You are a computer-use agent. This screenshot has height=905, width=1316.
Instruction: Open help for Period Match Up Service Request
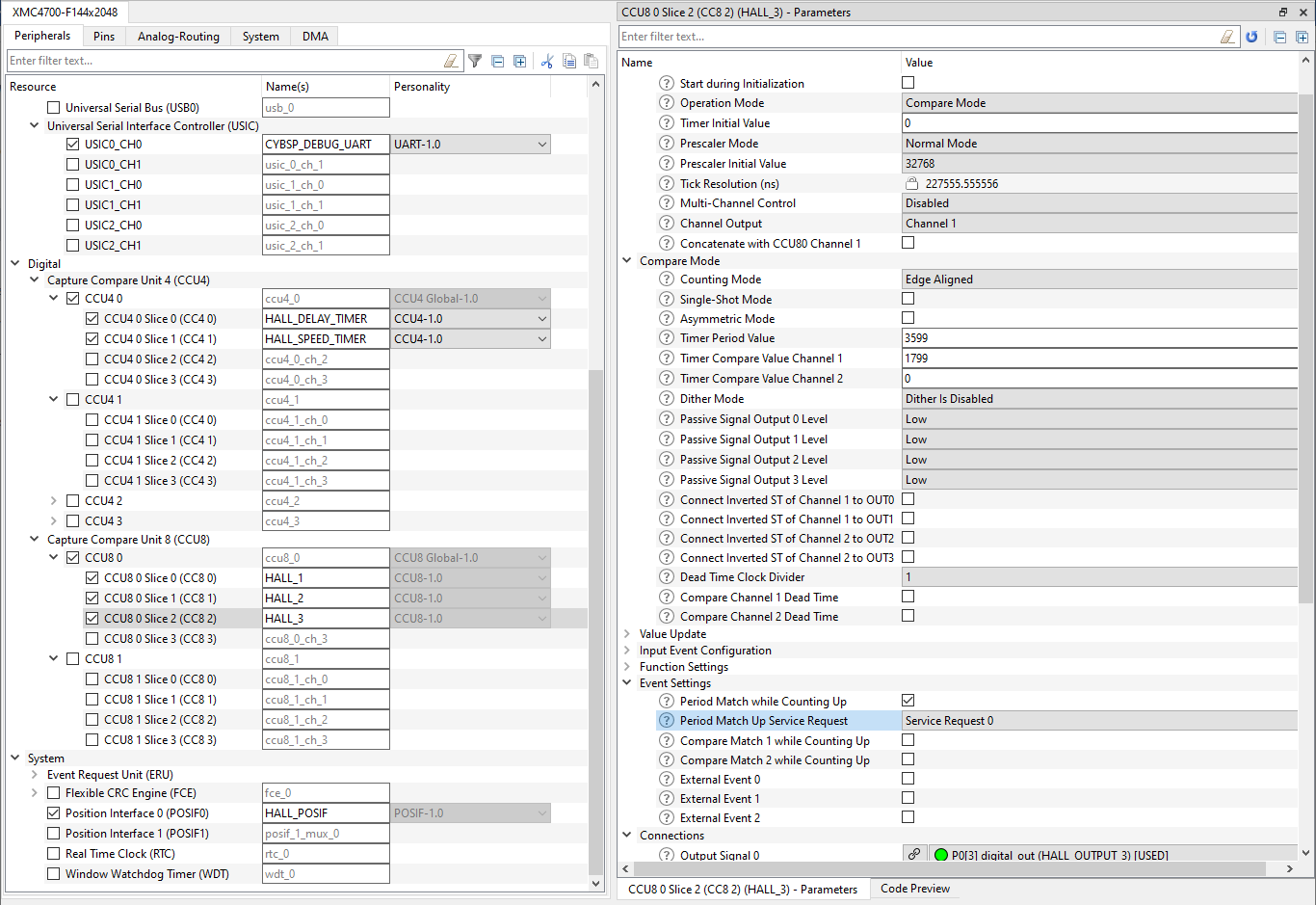(x=667, y=721)
